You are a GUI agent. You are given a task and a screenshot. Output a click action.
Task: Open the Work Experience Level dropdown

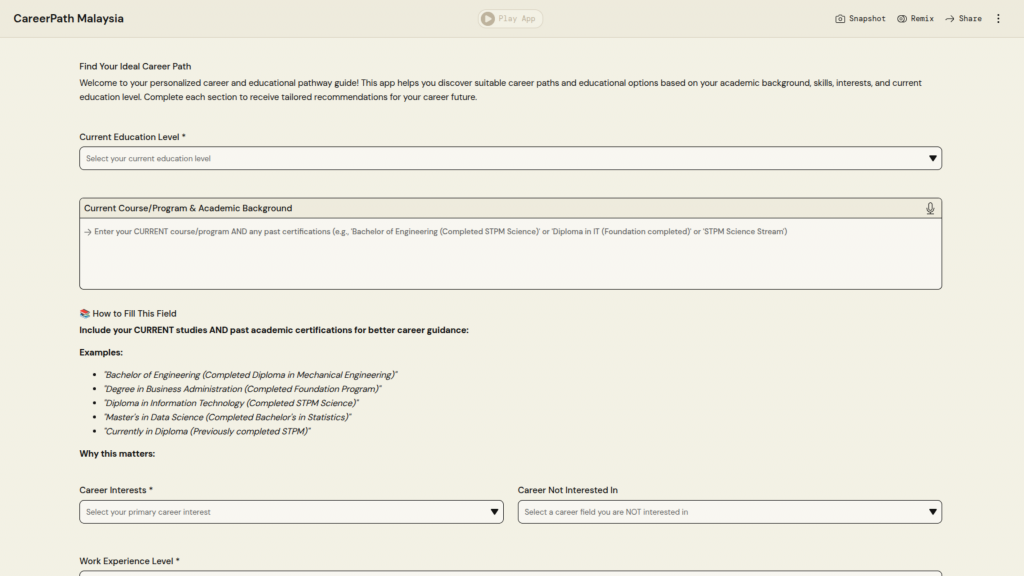click(x=510, y=573)
